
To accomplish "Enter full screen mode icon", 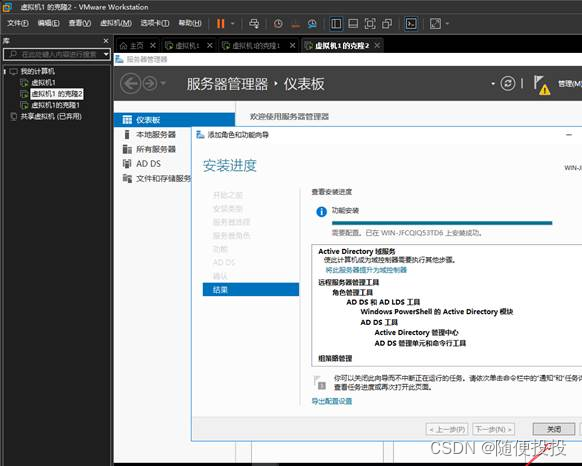I will click(x=370, y=24).
